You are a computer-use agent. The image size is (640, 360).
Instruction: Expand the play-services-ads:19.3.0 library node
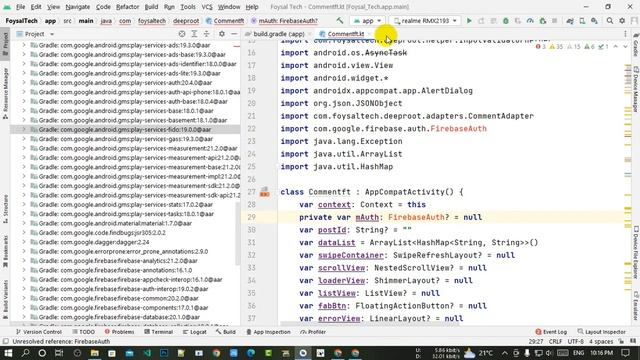coord(24,45)
